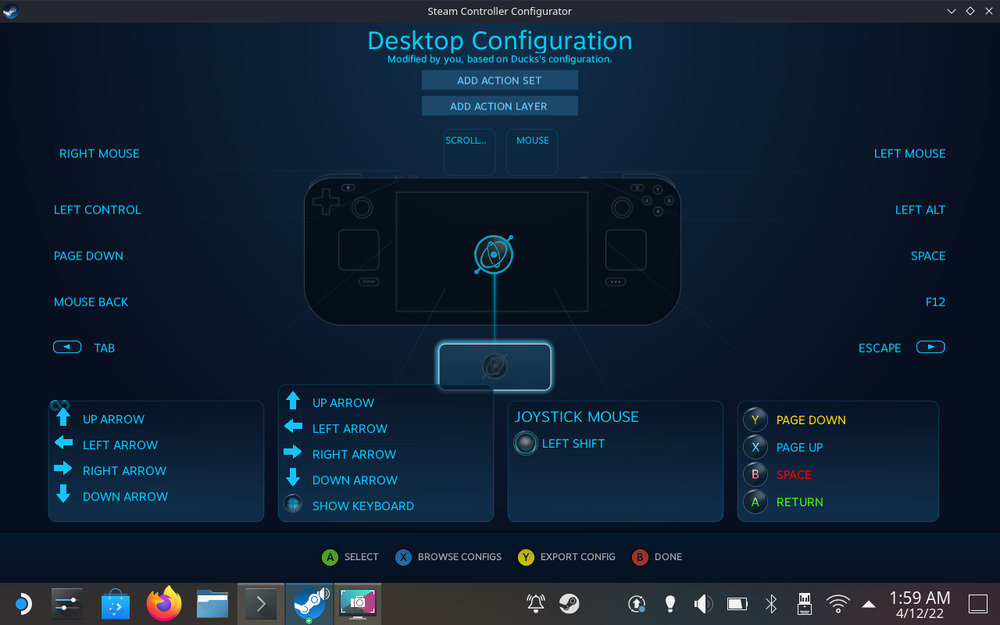Select the highlighted gyro binding box below the device

494,366
